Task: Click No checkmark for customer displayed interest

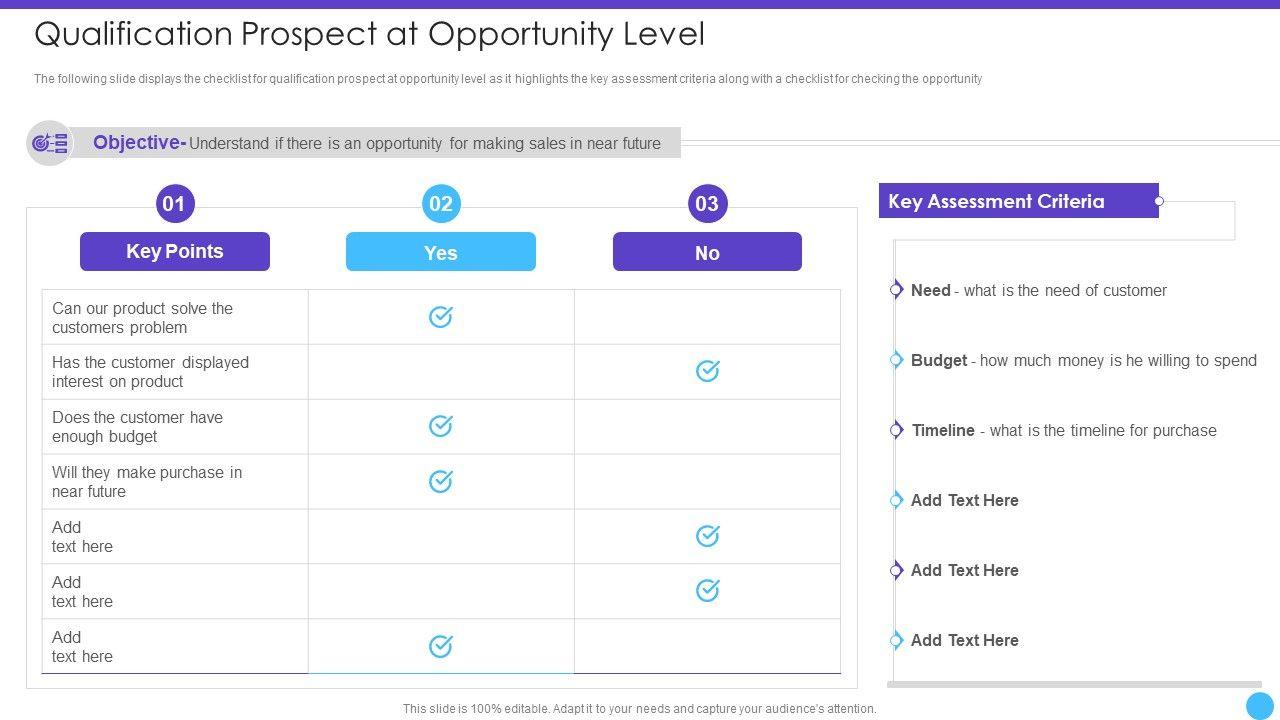Action: pyautogui.click(x=707, y=371)
